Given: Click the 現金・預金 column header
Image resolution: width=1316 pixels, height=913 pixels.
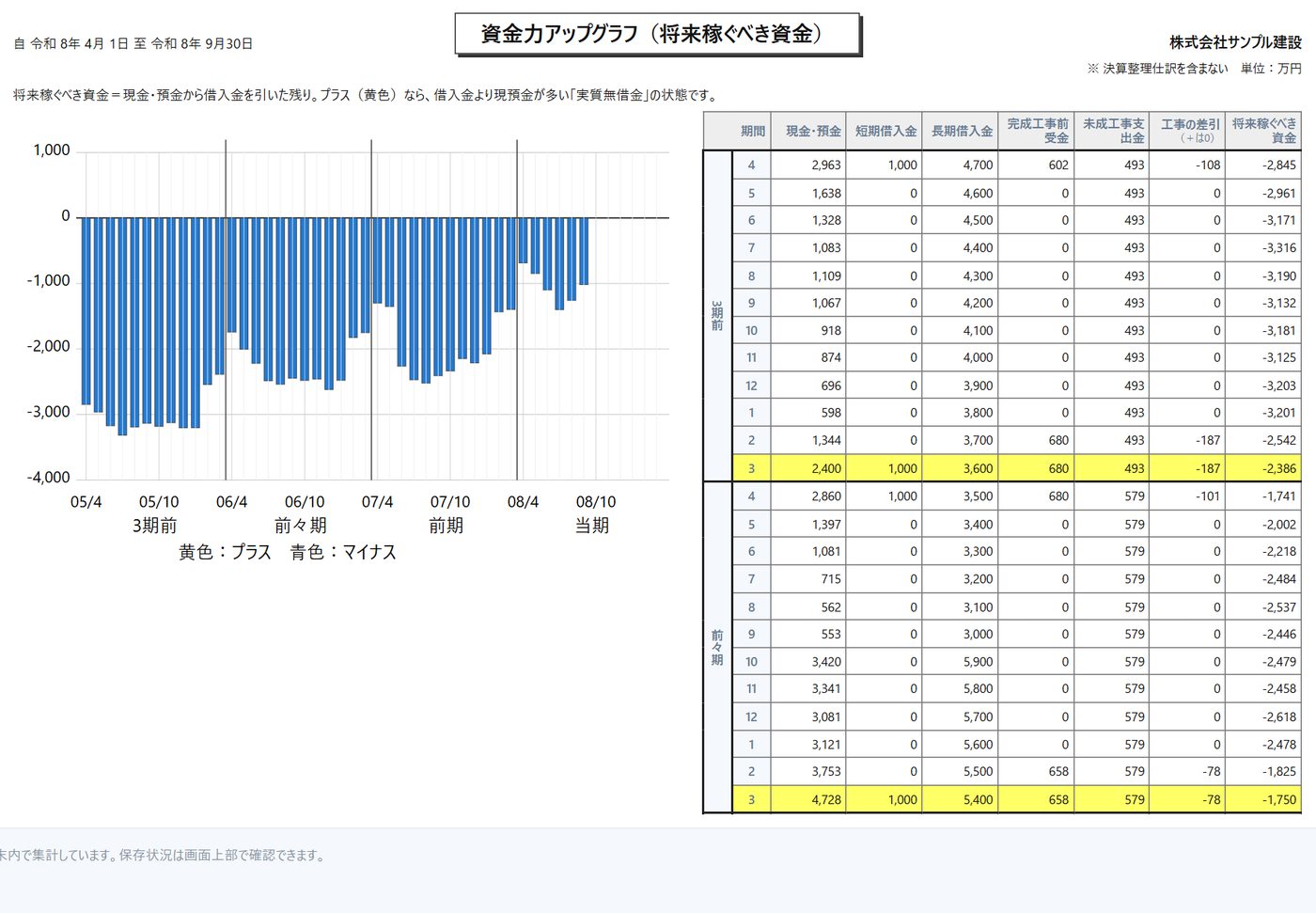Looking at the screenshot, I should click(808, 131).
